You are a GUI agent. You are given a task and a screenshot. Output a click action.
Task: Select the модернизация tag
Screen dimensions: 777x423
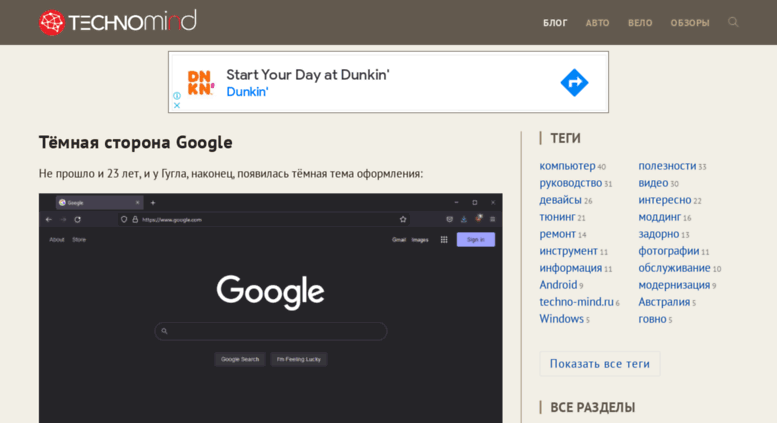674,285
